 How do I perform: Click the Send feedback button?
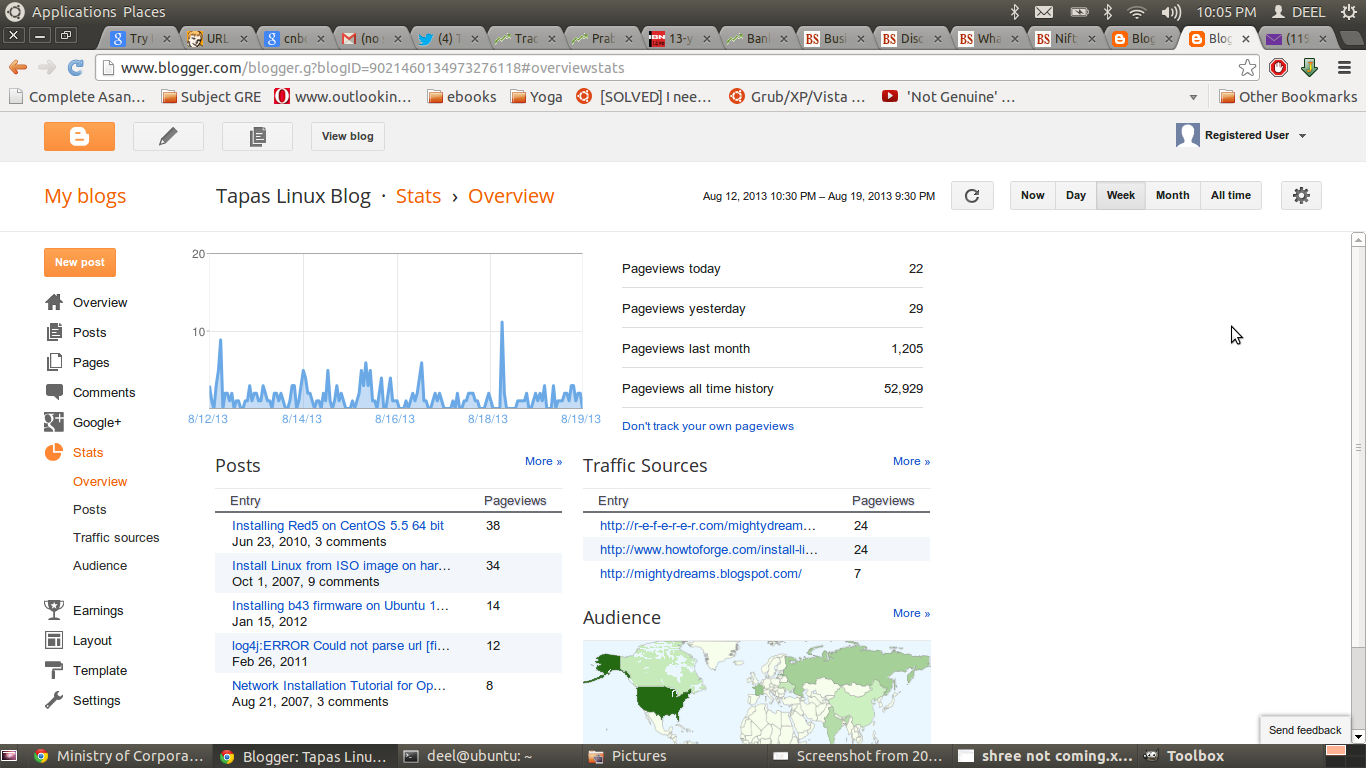click(1305, 730)
